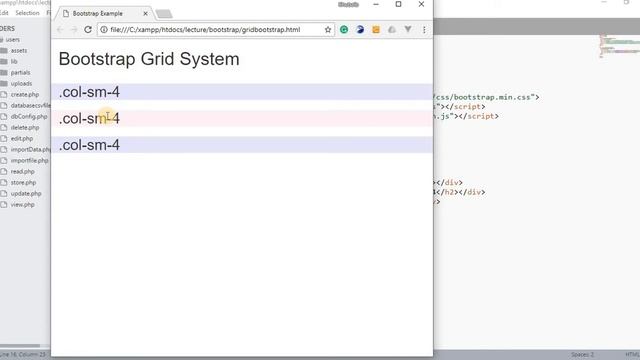This screenshot has height=360, width=640.
Task: Expand the uploads folder in sidebar
Action: (x=21, y=84)
